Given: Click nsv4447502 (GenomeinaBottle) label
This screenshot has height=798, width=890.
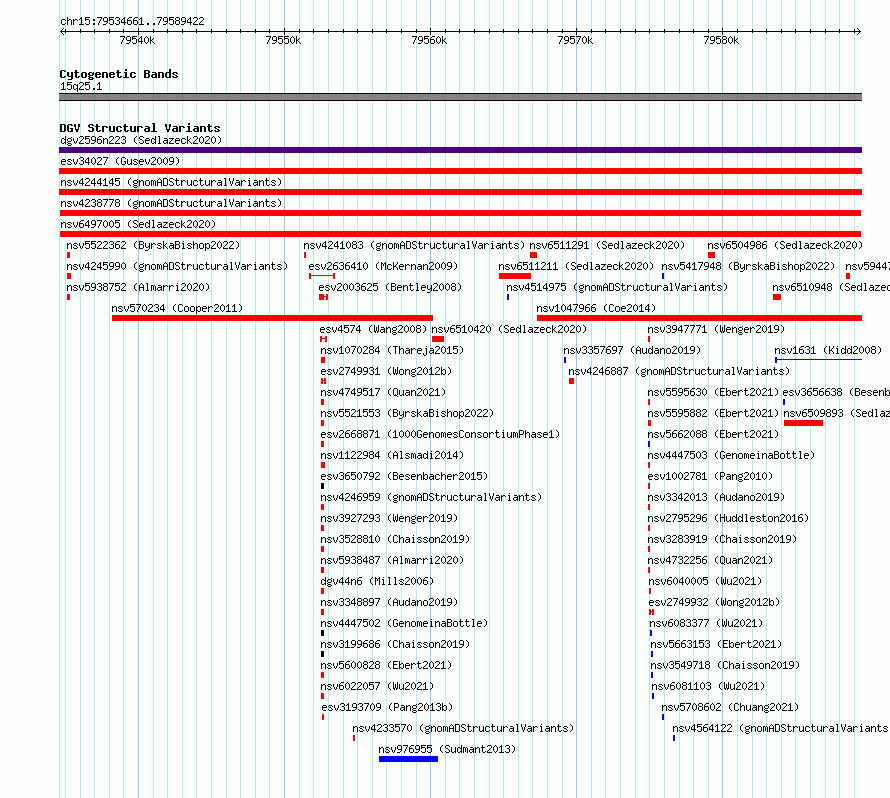Looking at the screenshot, I should click(x=404, y=623).
